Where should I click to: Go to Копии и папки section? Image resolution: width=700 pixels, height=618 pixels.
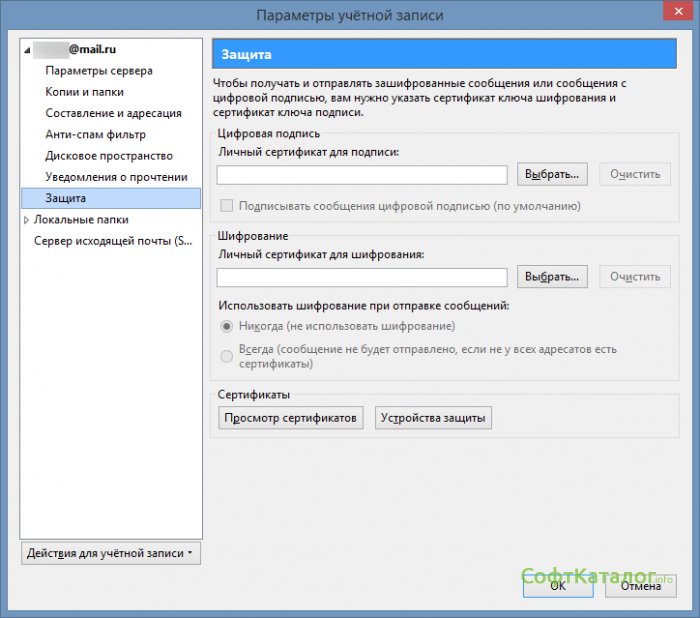[83, 93]
